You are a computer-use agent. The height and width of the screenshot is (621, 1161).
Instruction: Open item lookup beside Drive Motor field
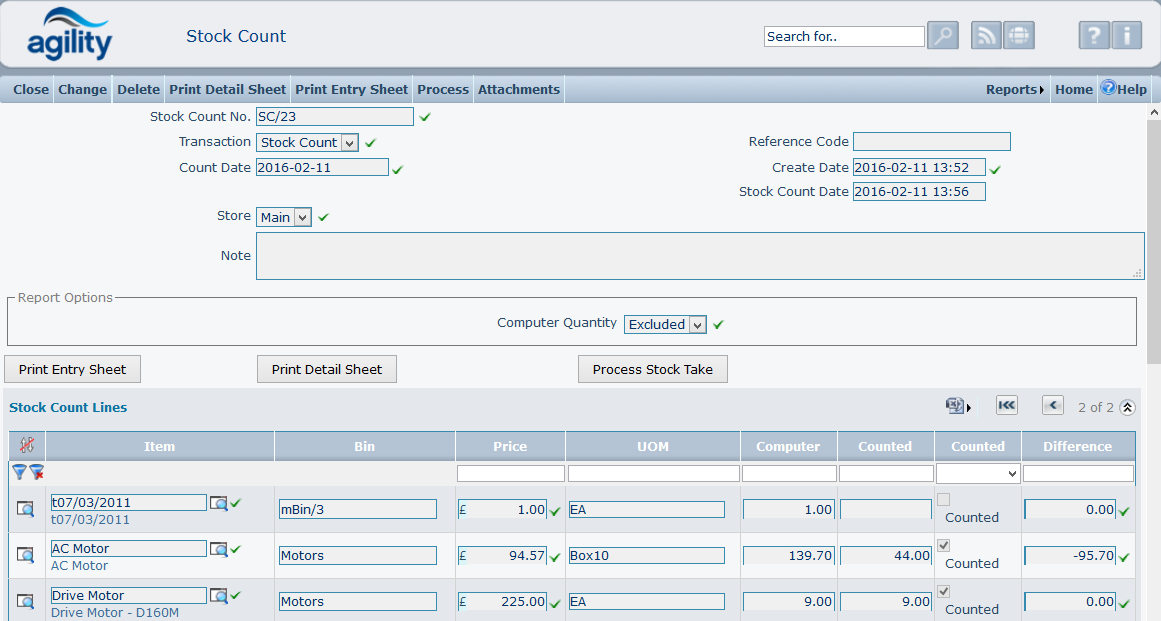pyautogui.click(x=218, y=595)
